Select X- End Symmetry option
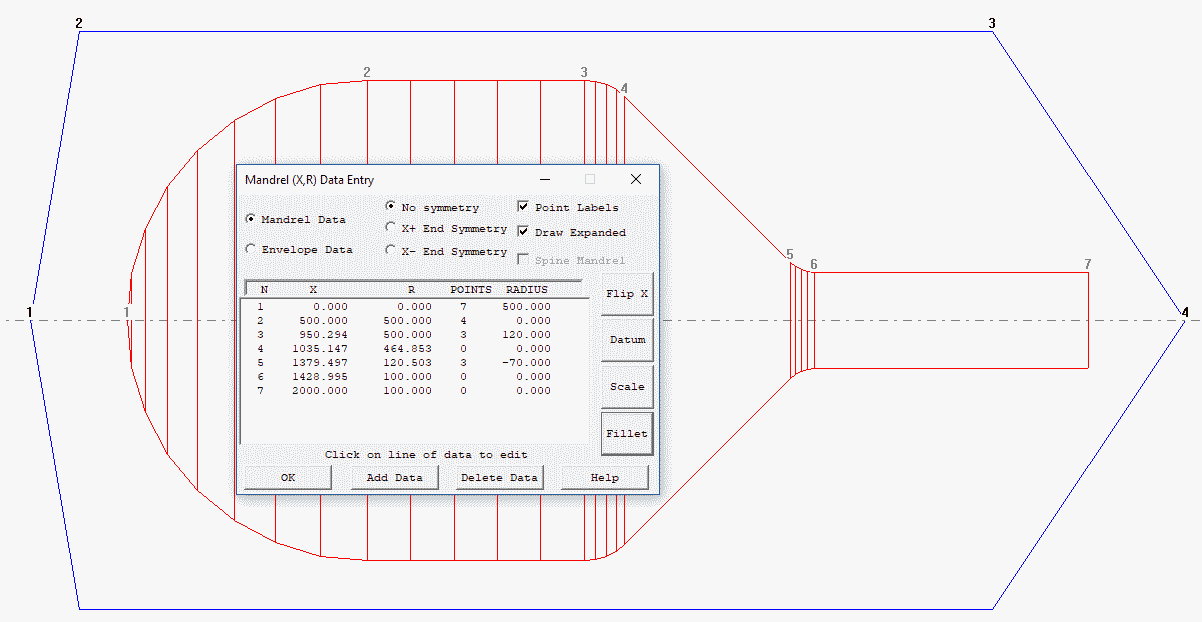Image resolution: width=1202 pixels, height=622 pixels. coord(391,251)
